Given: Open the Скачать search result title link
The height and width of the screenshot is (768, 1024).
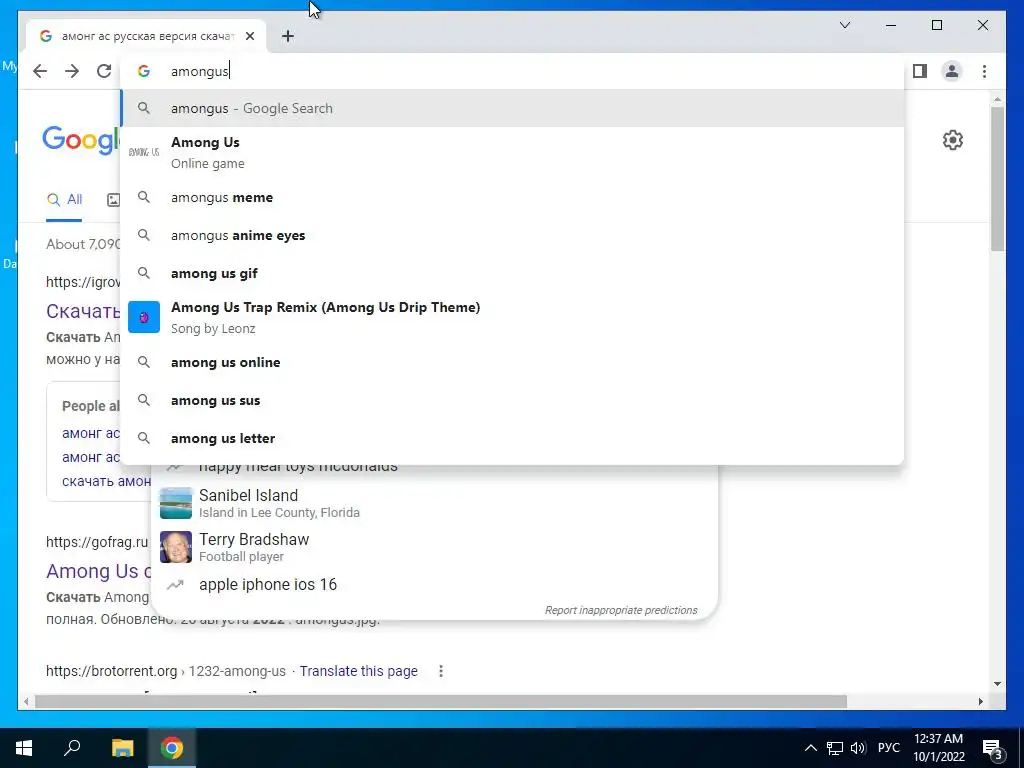Looking at the screenshot, I should click(x=84, y=311).
